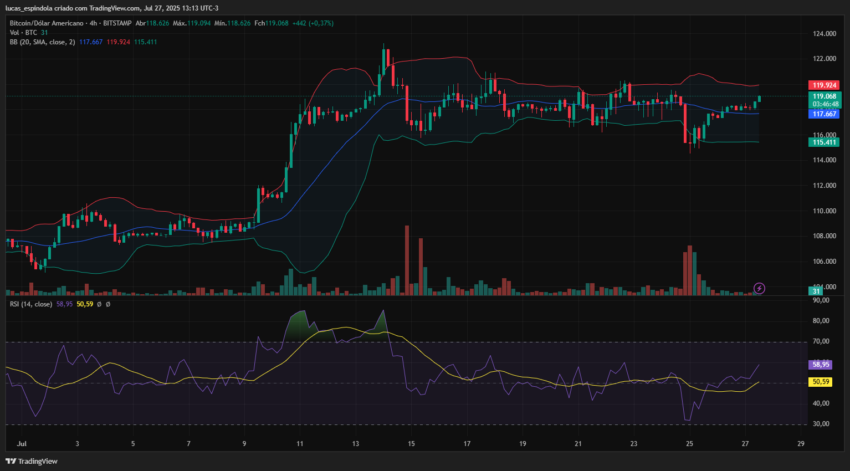Open the 4h interval label in title

point(94,23)
